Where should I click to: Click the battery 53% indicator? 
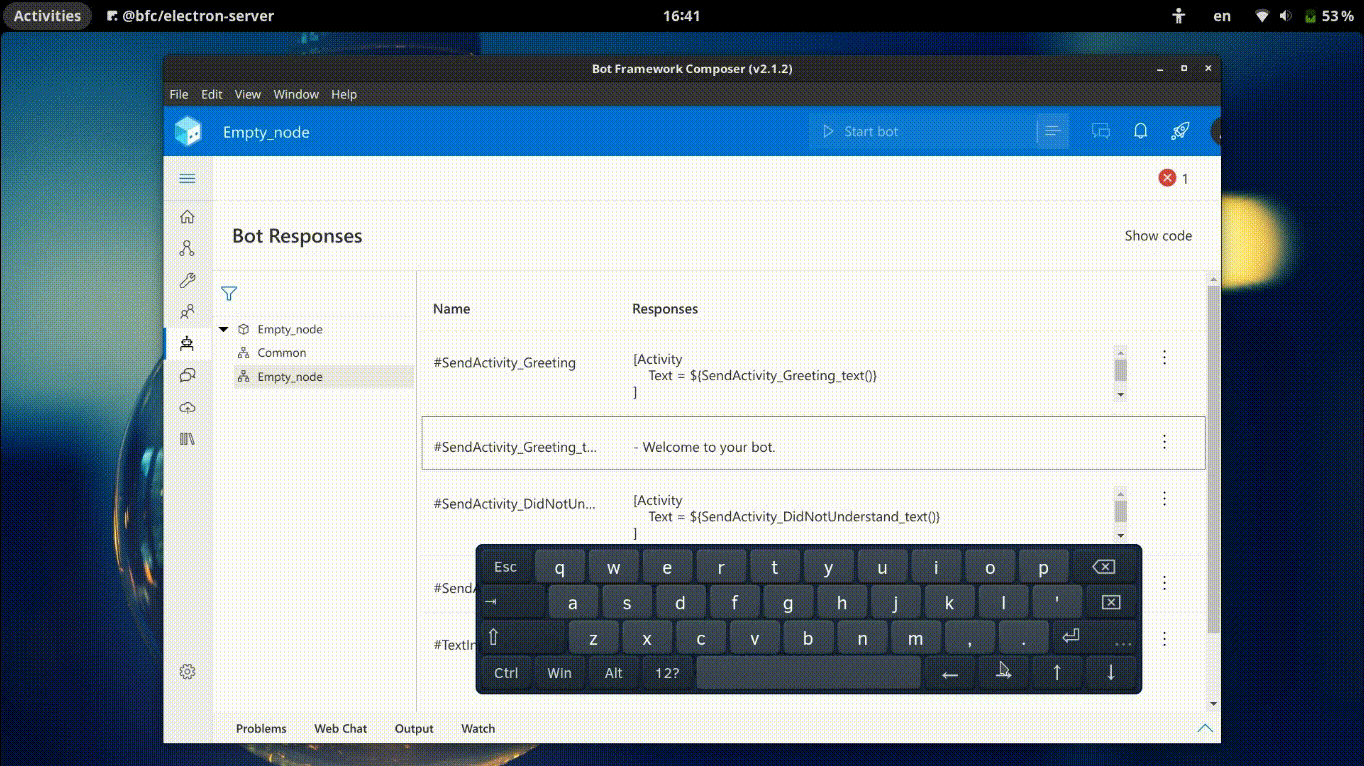pos(1330,16)
